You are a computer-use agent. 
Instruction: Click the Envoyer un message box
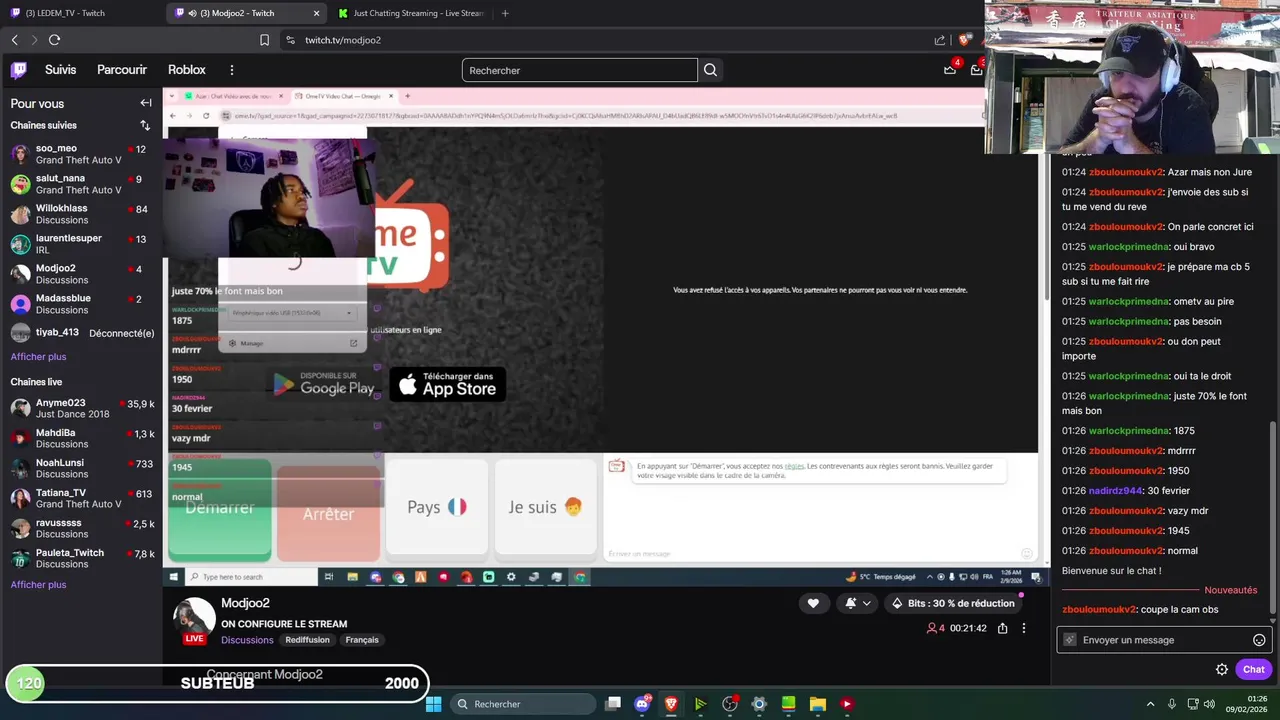1163,640
